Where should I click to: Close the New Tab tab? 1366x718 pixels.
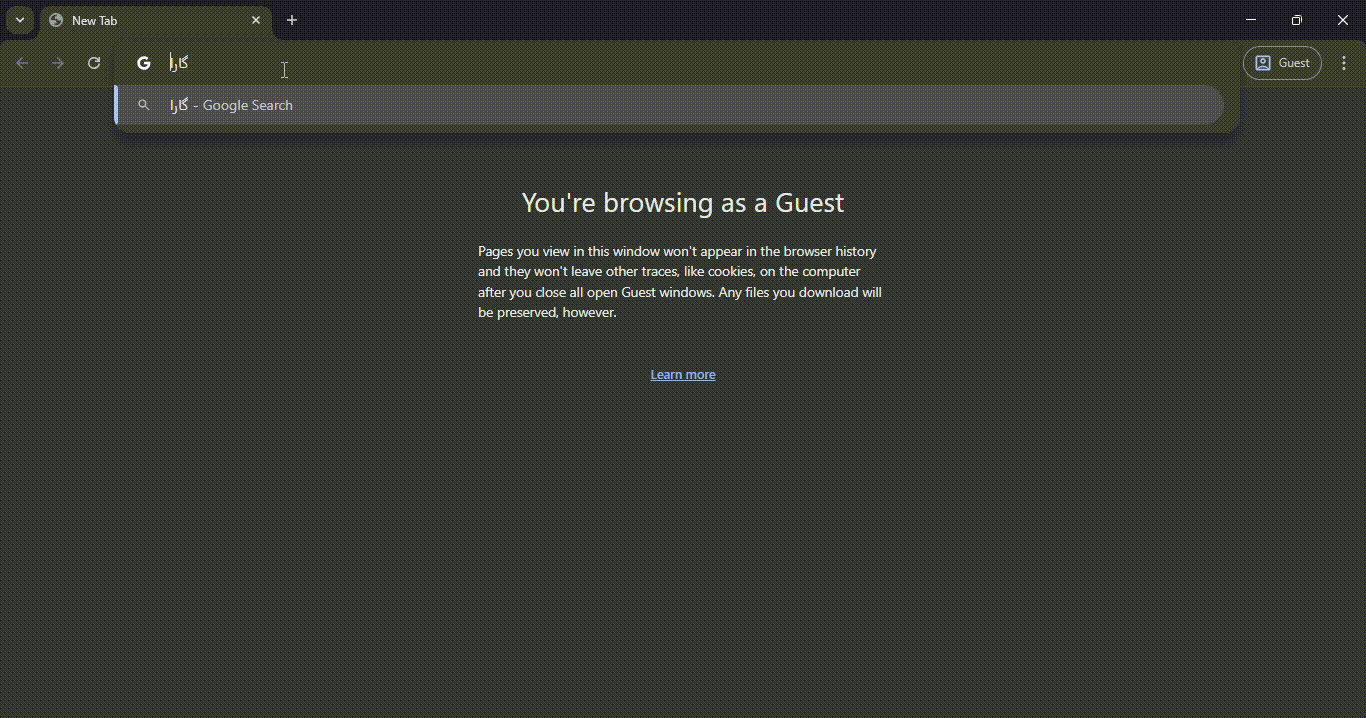click(256, 20)
